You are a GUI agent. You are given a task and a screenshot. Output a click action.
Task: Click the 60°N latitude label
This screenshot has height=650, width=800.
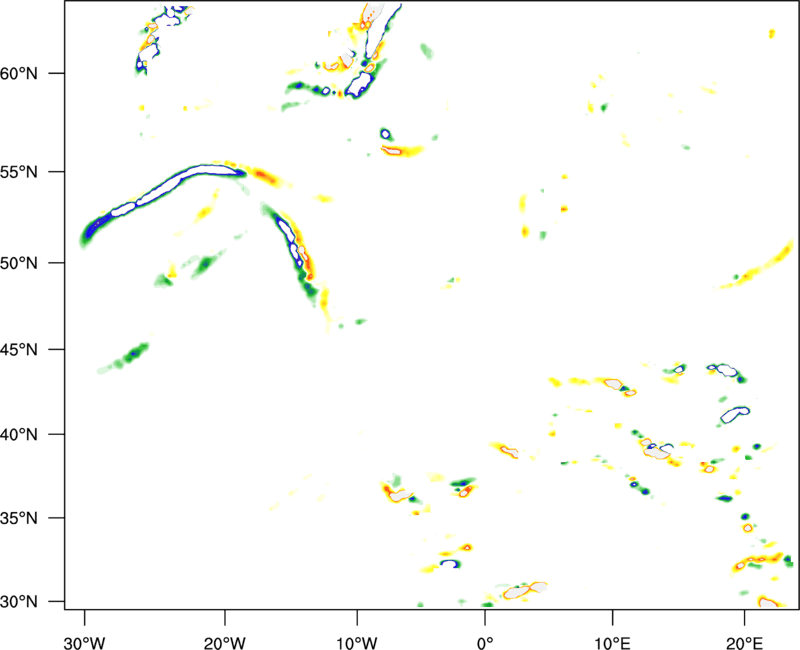19,73
